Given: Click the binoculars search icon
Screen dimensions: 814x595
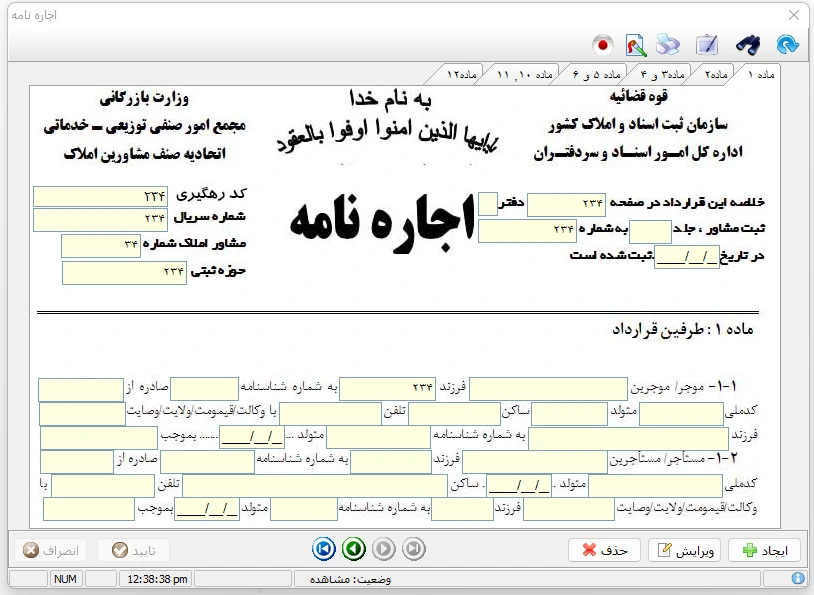Looking at the screenshot, I should coord(747,45).
